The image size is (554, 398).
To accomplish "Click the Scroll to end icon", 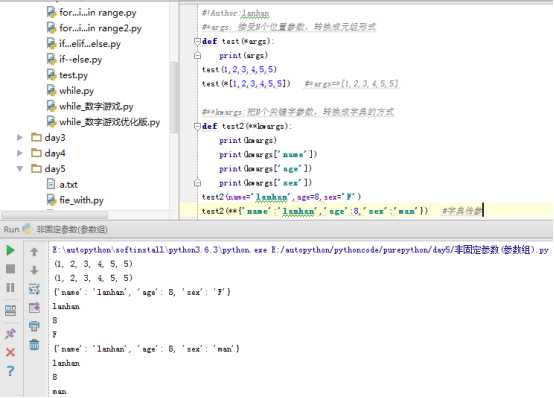I will (x=34, y=308).
